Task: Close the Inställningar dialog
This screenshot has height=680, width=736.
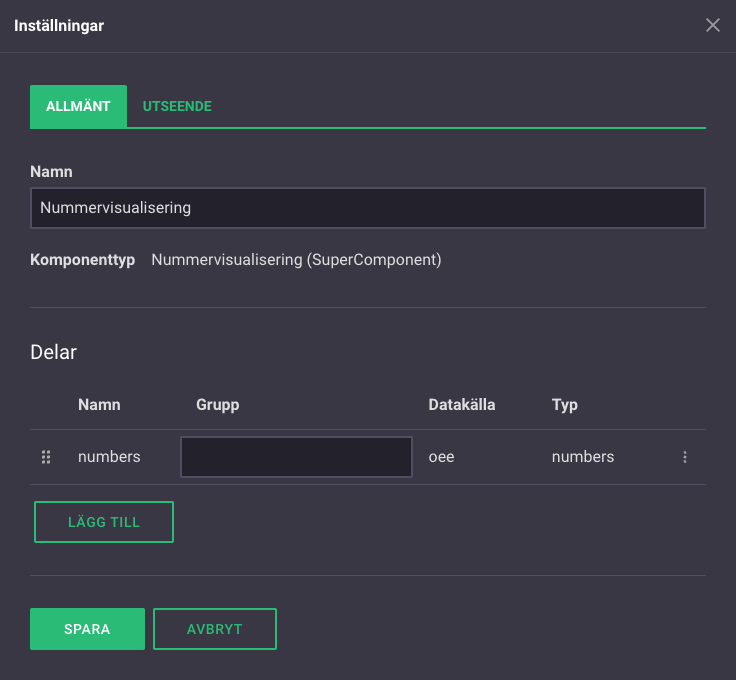Action: click(x=713, y=25)
